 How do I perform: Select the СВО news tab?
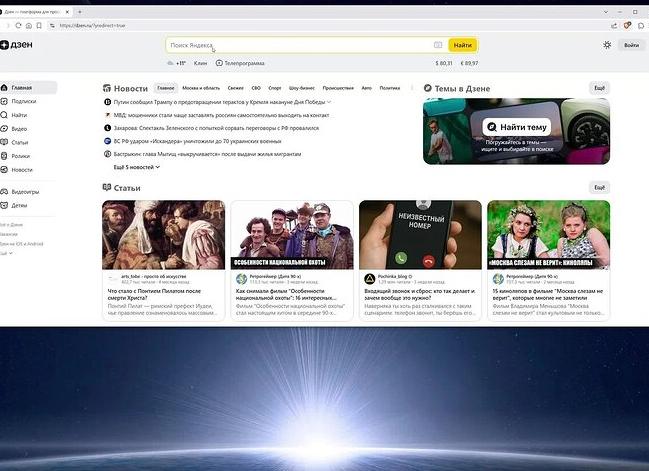(x=256, y=88)
